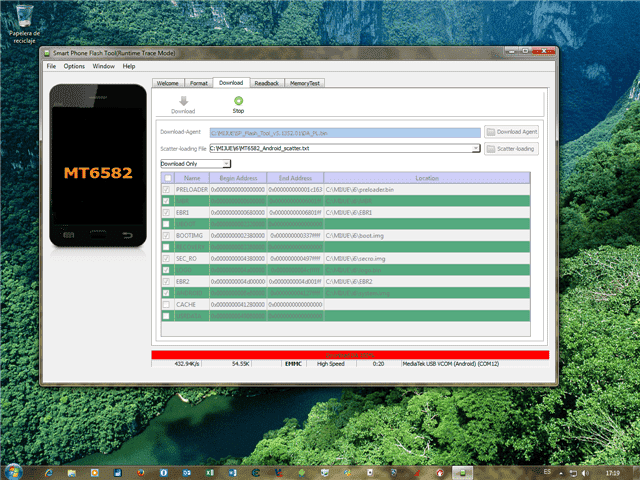Click the Scatter-loading browse button
Viewport: 640px width, 480px height.
(511, 149)
